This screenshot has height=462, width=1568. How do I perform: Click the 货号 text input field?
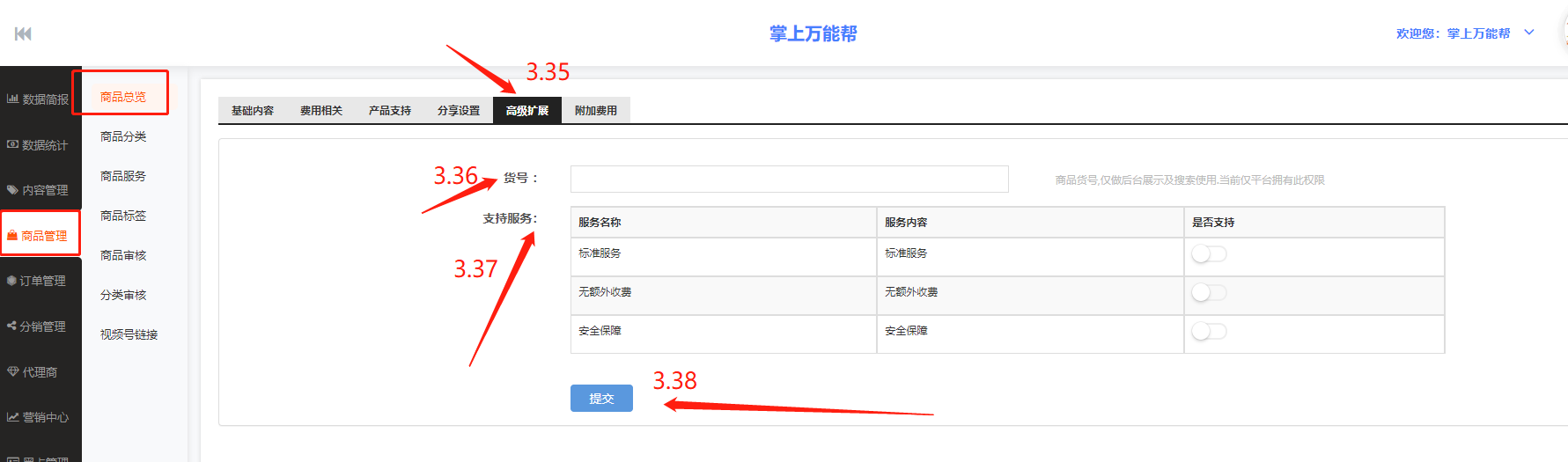coord(789,180)
